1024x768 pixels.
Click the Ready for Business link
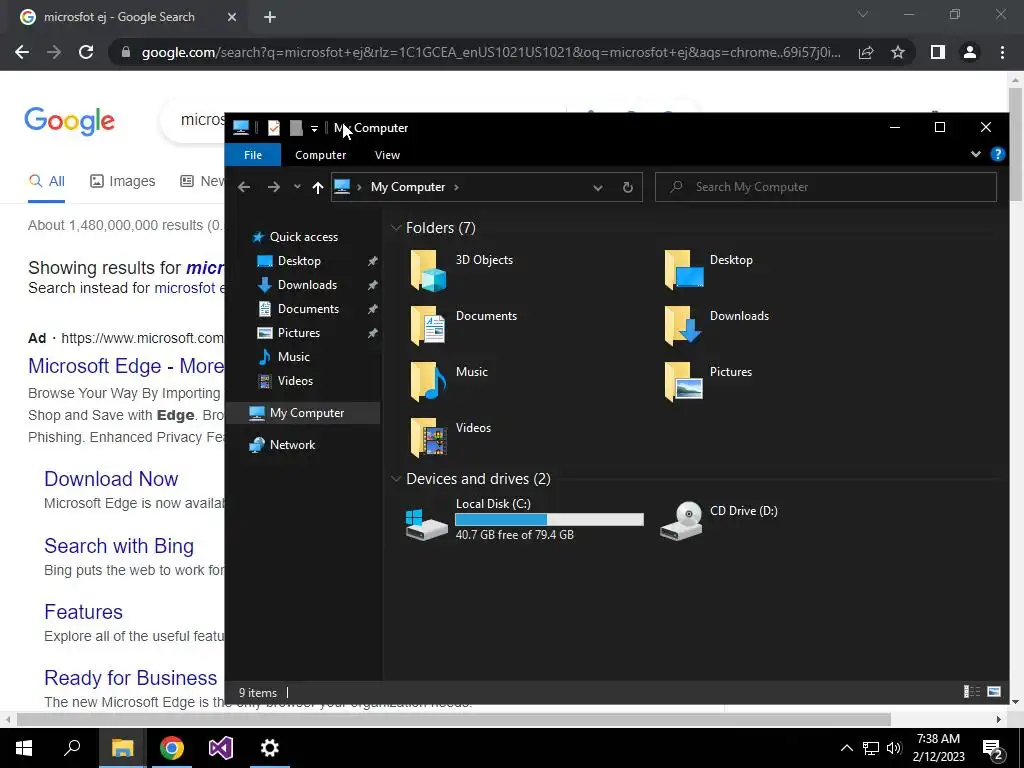[x=131, y=678]
